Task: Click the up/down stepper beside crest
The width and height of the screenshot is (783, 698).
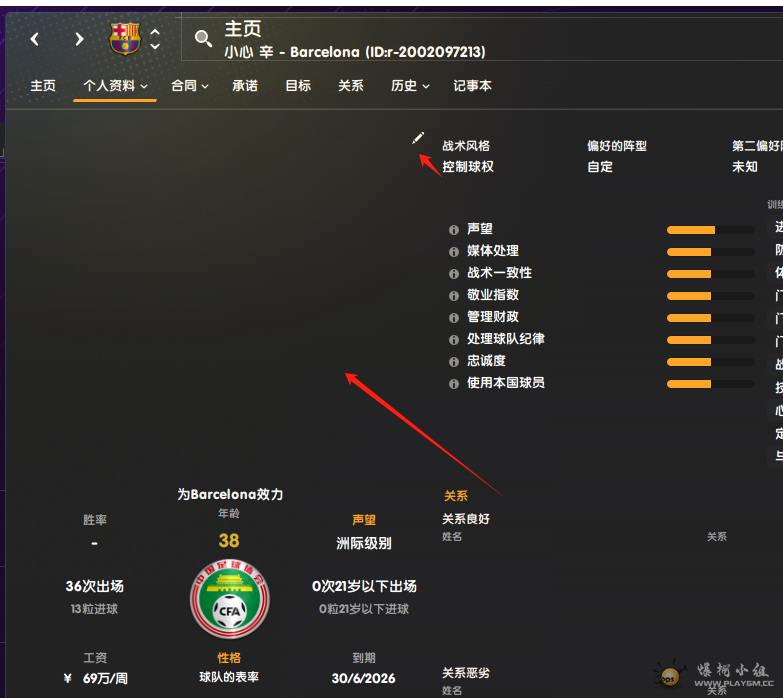Action: click(x=155, y=39)
